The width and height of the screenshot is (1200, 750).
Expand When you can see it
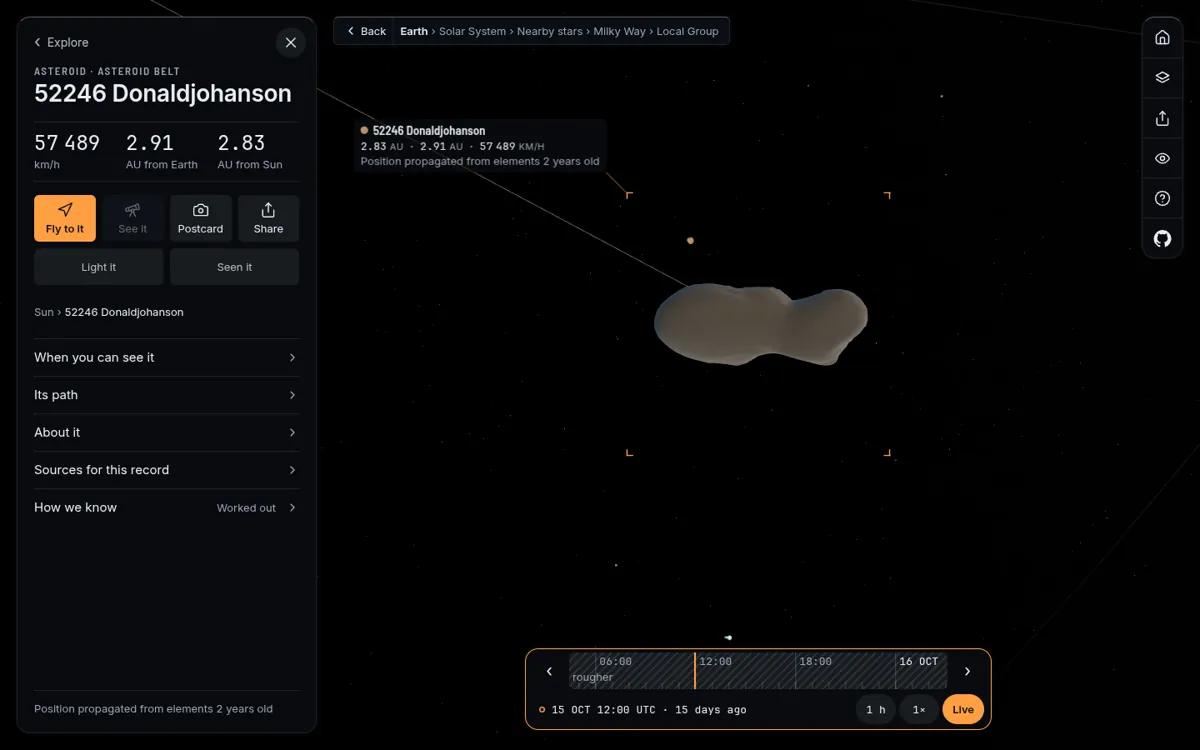coord(166,357)
